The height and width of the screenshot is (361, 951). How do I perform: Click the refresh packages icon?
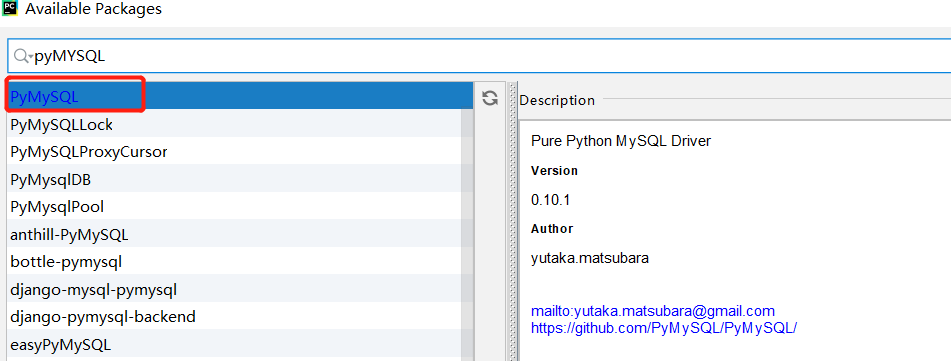pos(489,98)
